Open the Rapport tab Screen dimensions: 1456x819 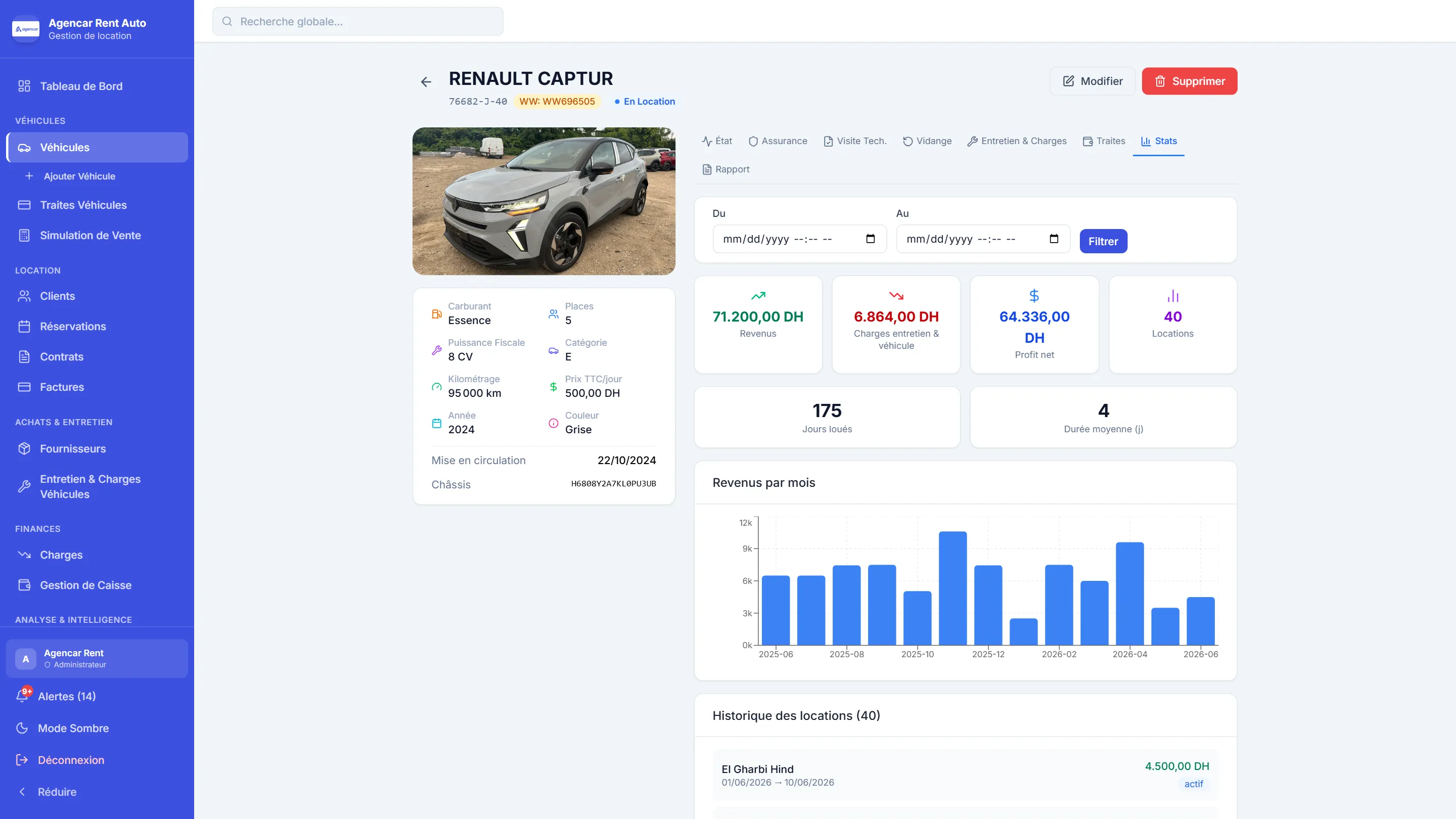pyautogui.click(x=726, y=169)
